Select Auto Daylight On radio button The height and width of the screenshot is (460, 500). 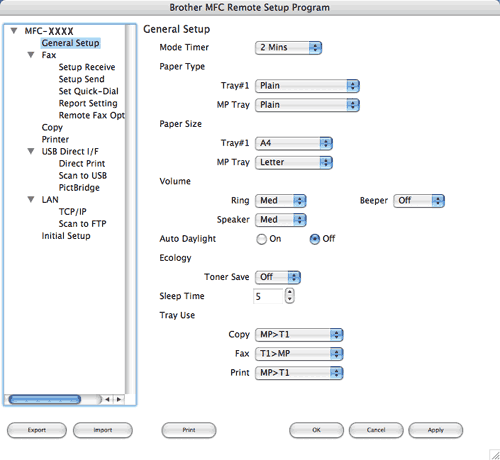point(261,239)
